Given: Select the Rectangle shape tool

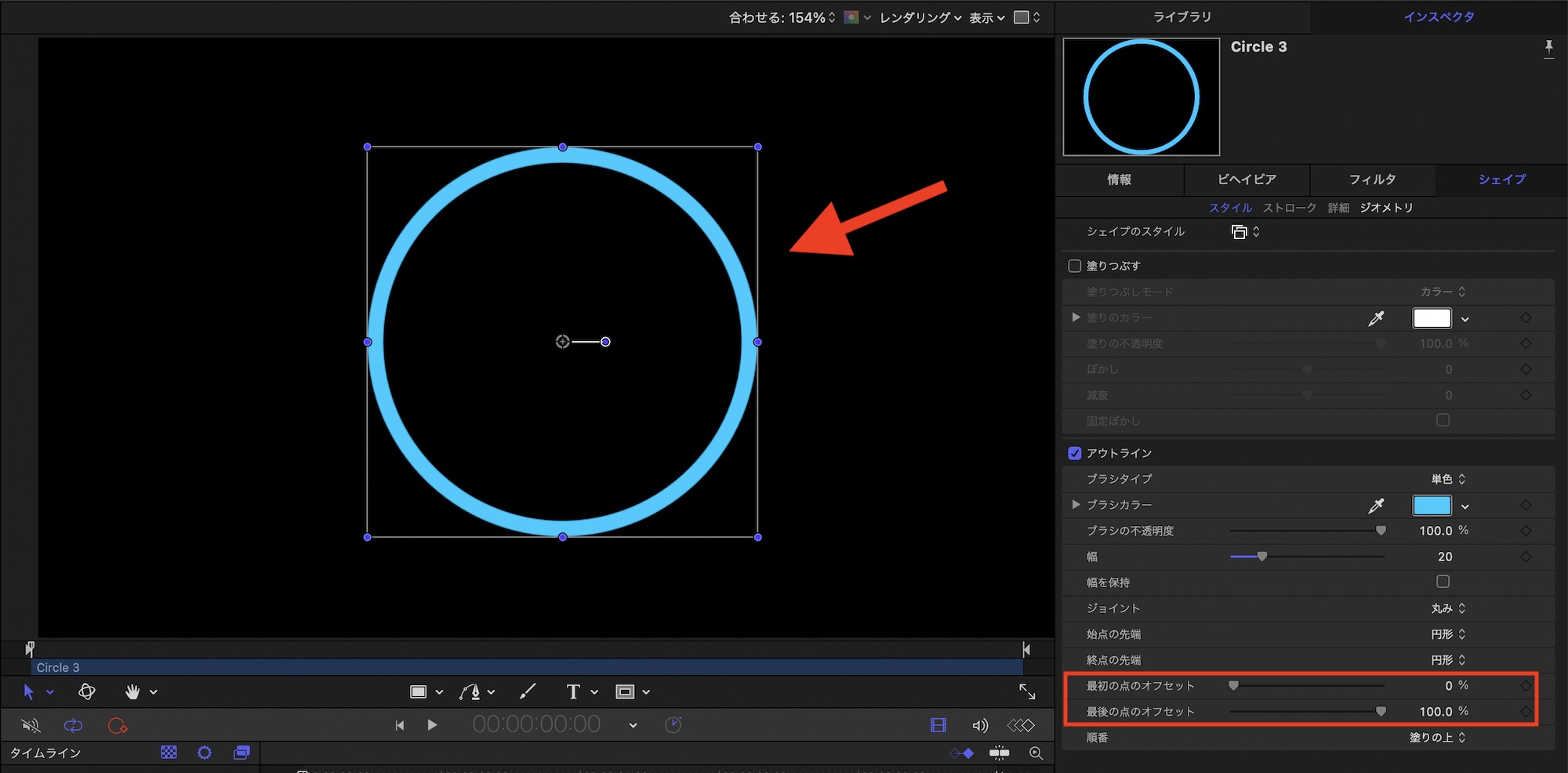Looking at the screenshot, I should pyautogui.click(x=419, y=691).
